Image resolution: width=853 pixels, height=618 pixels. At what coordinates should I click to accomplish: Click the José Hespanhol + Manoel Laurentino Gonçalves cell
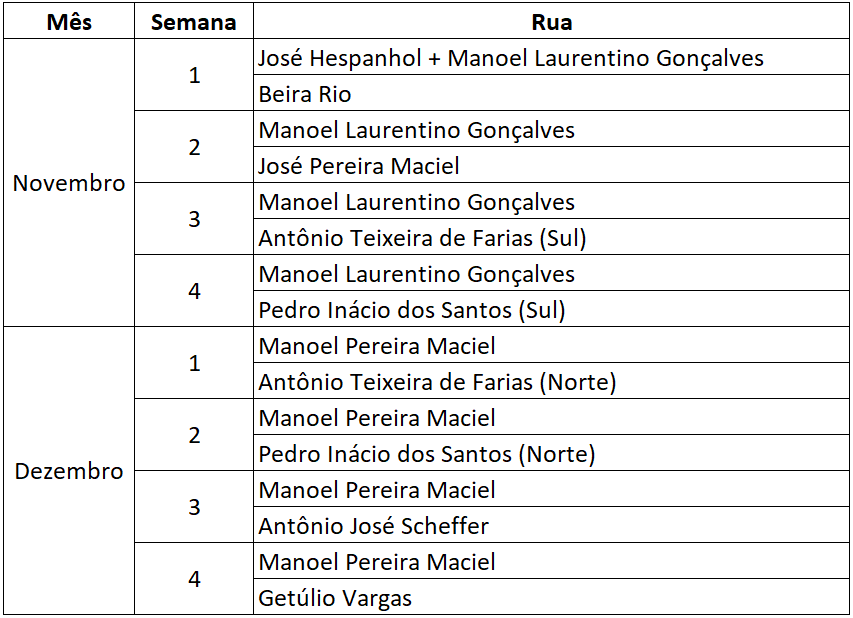pos(511,58)
